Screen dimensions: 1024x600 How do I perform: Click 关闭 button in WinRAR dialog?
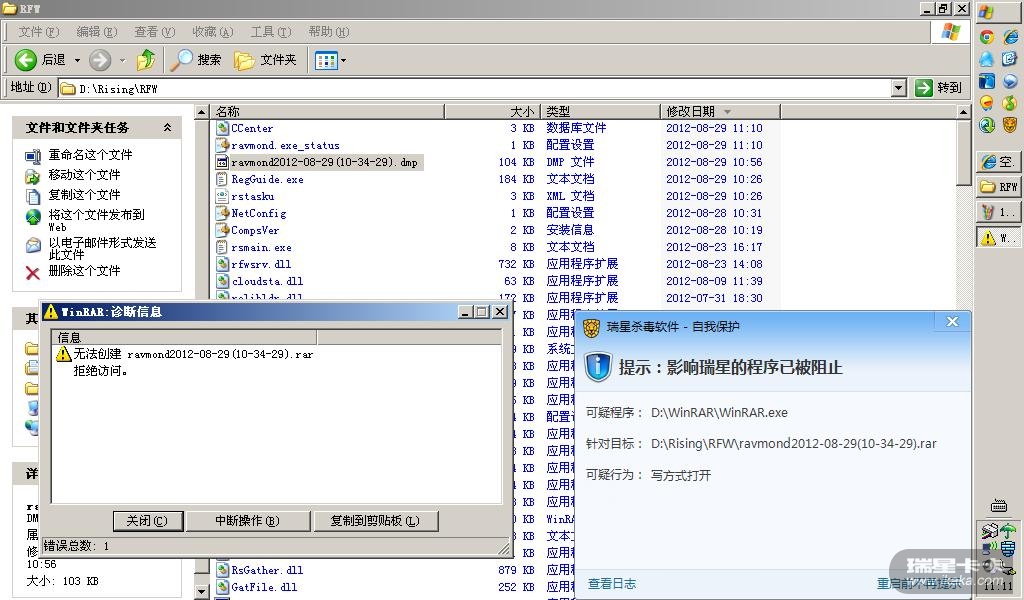pos(148,521)
